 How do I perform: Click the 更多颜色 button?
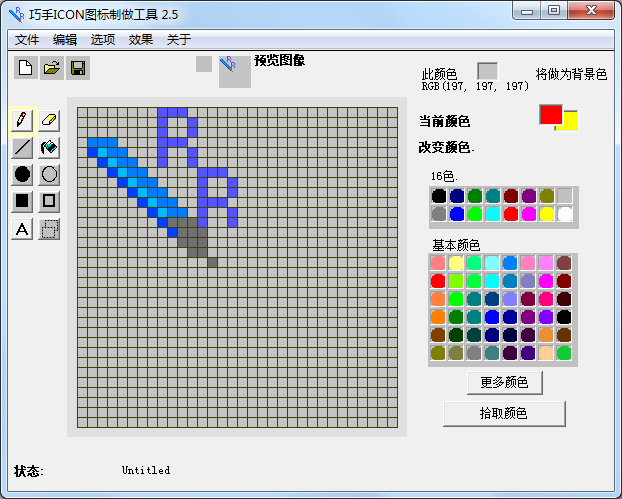tap(504, 382)
